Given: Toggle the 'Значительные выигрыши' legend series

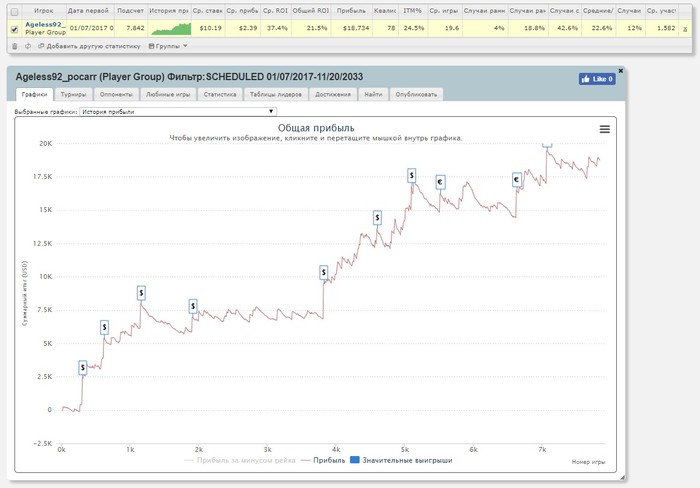Looking at the screenshot, I should pyautogui.click(x=401, y=460).
